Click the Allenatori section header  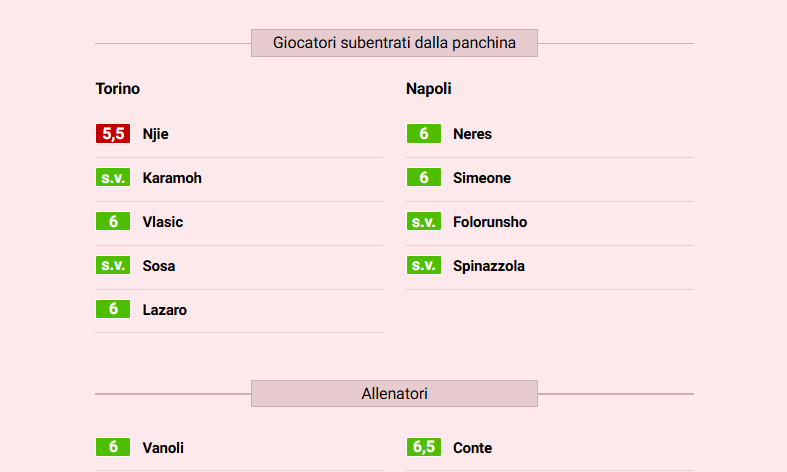point(394,394)
